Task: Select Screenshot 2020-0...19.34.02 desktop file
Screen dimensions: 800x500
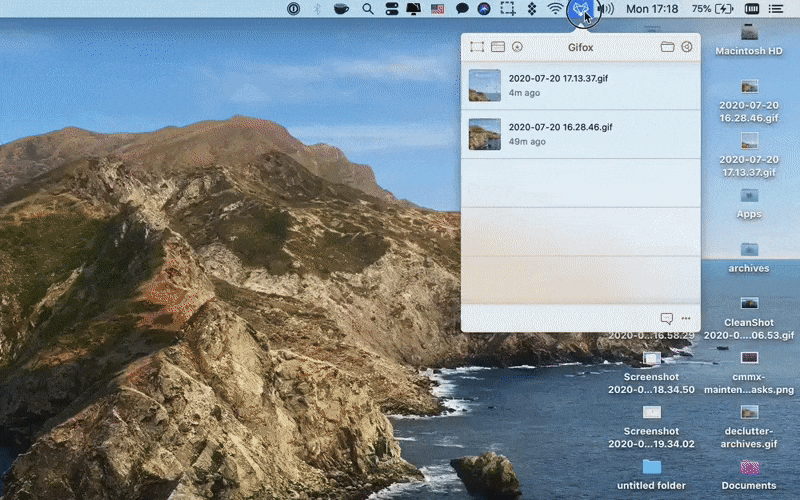Action: coord(652,427)
